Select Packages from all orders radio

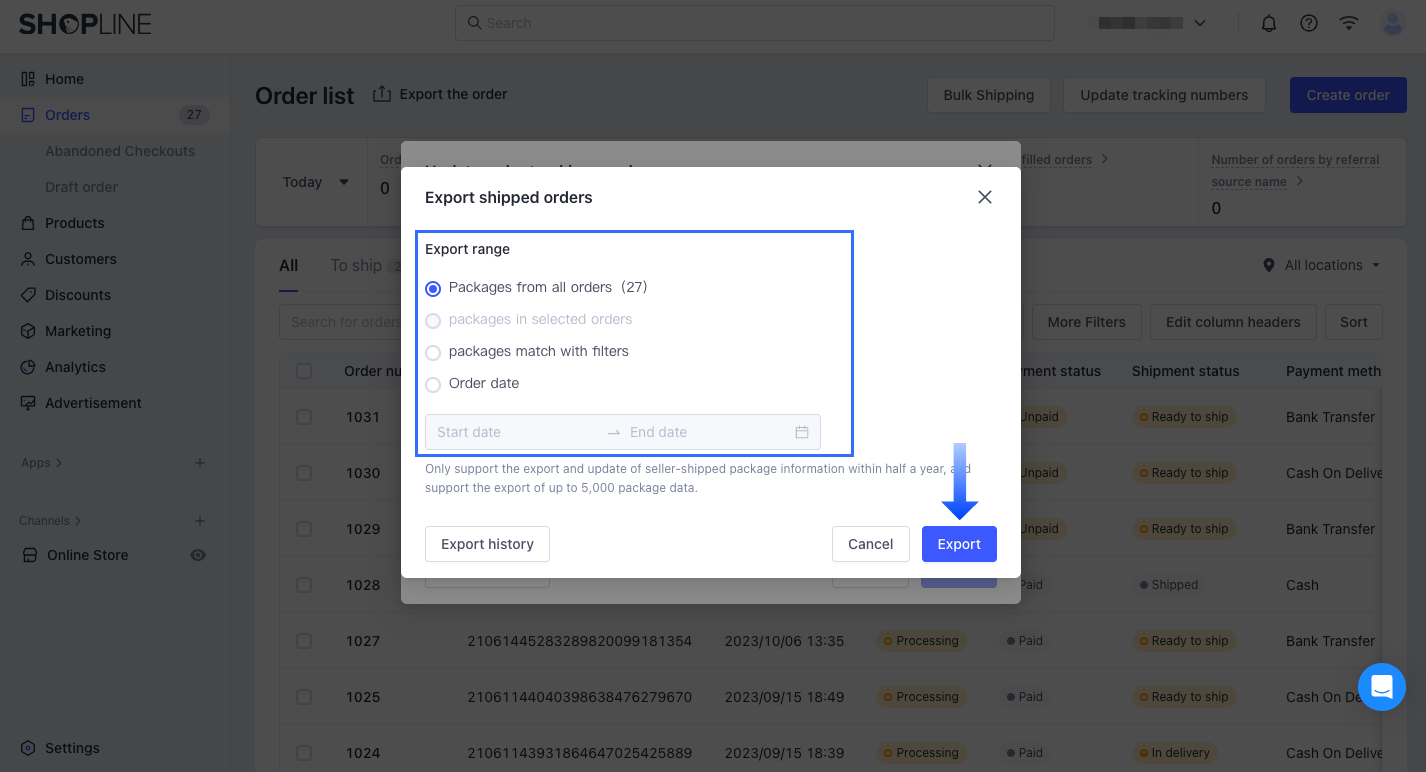433,288
